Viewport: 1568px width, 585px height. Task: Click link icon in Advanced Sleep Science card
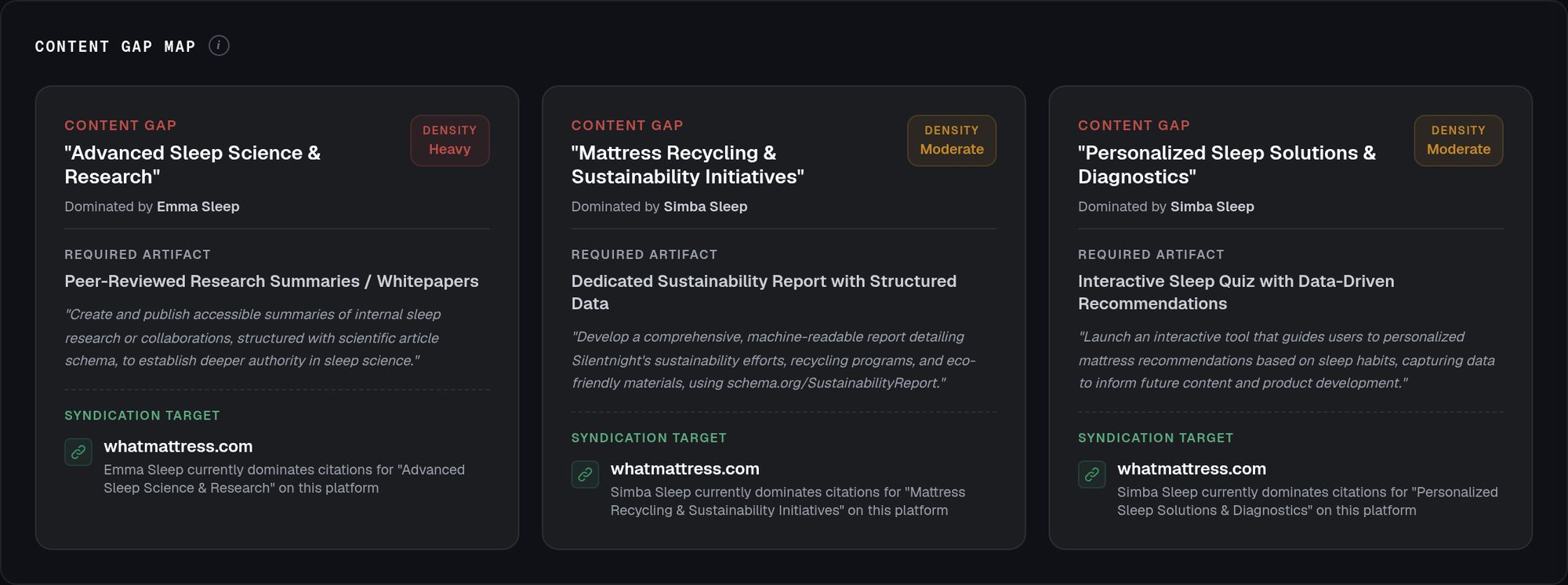tap(78, 452)
